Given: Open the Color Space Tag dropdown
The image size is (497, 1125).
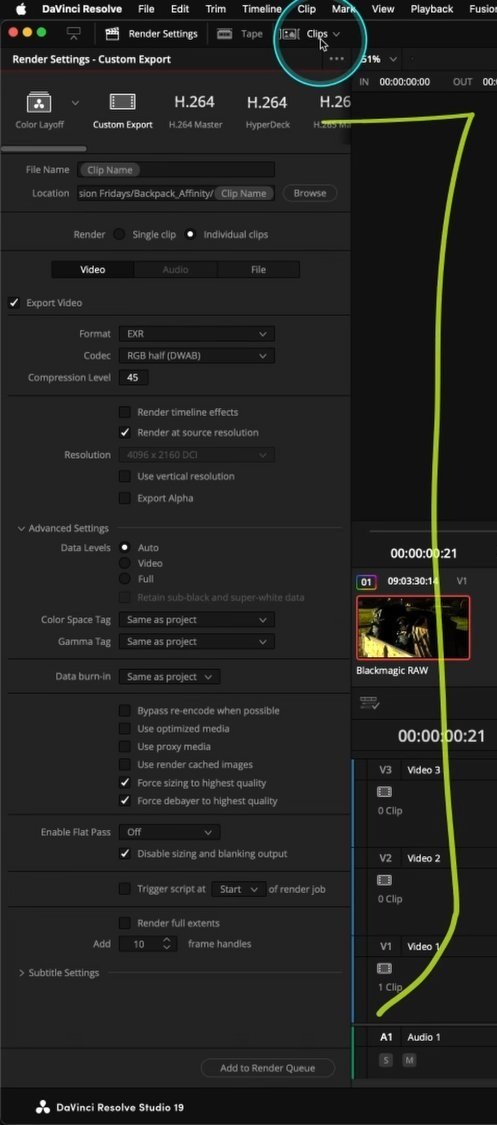Looking at the screenshot, I should 197,620.
